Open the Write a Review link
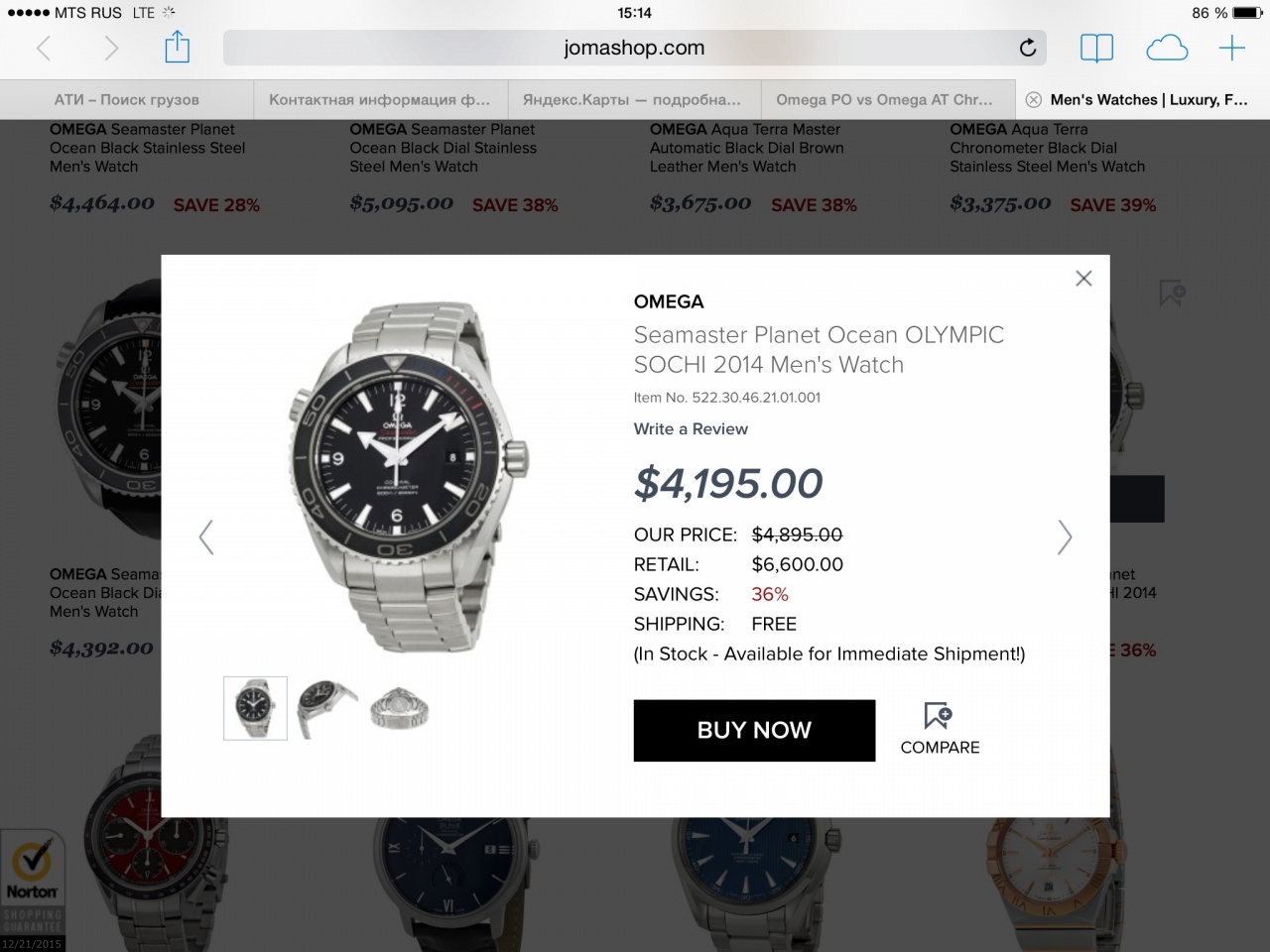 point(691,429)
